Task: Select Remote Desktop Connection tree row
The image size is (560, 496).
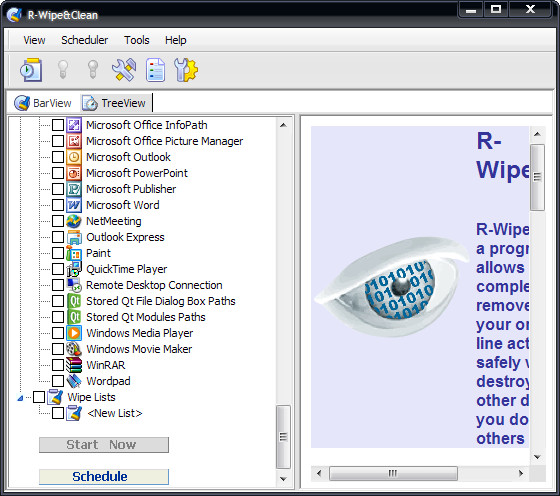Action: [x=154, y=285]
